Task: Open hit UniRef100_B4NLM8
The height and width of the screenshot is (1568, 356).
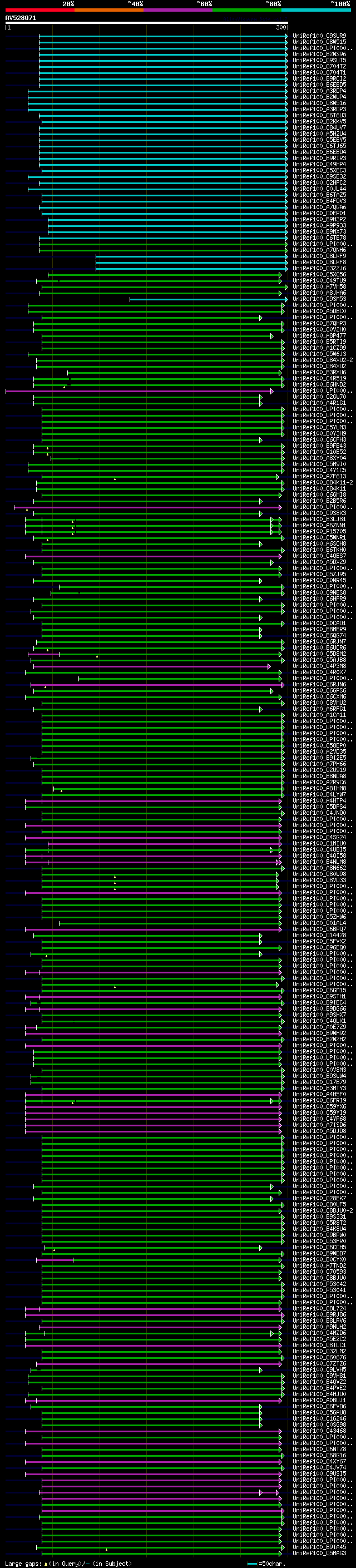Action: click(x=319, y=862)
